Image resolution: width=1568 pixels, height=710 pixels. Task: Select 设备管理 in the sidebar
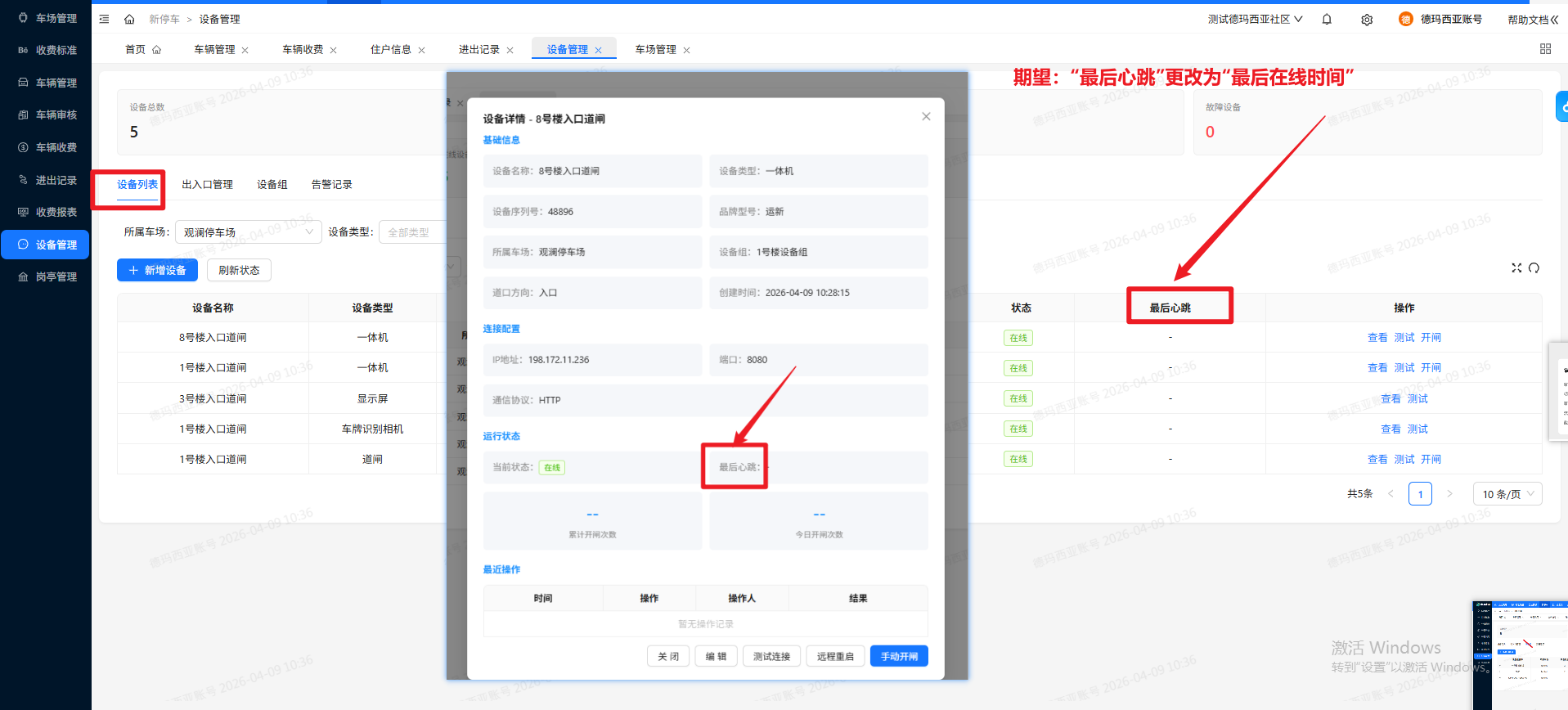tap(46, 245)
